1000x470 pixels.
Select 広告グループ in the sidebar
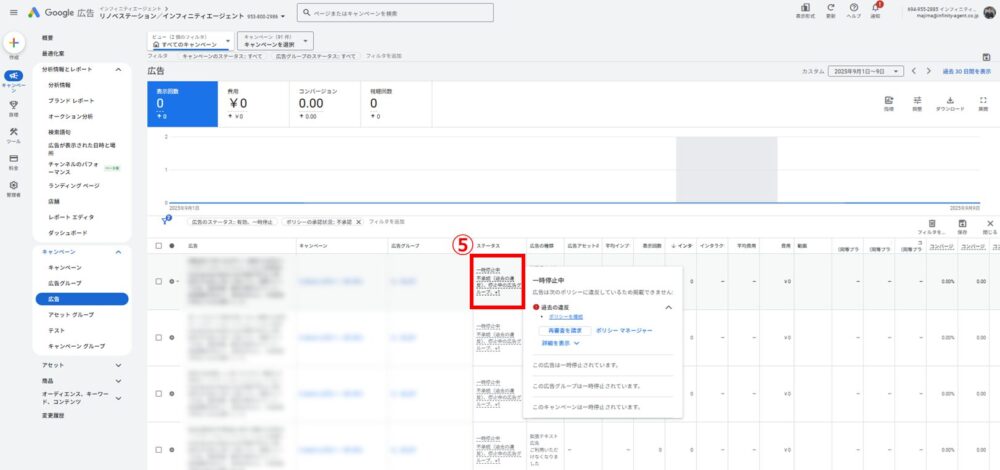pos(66,283)
